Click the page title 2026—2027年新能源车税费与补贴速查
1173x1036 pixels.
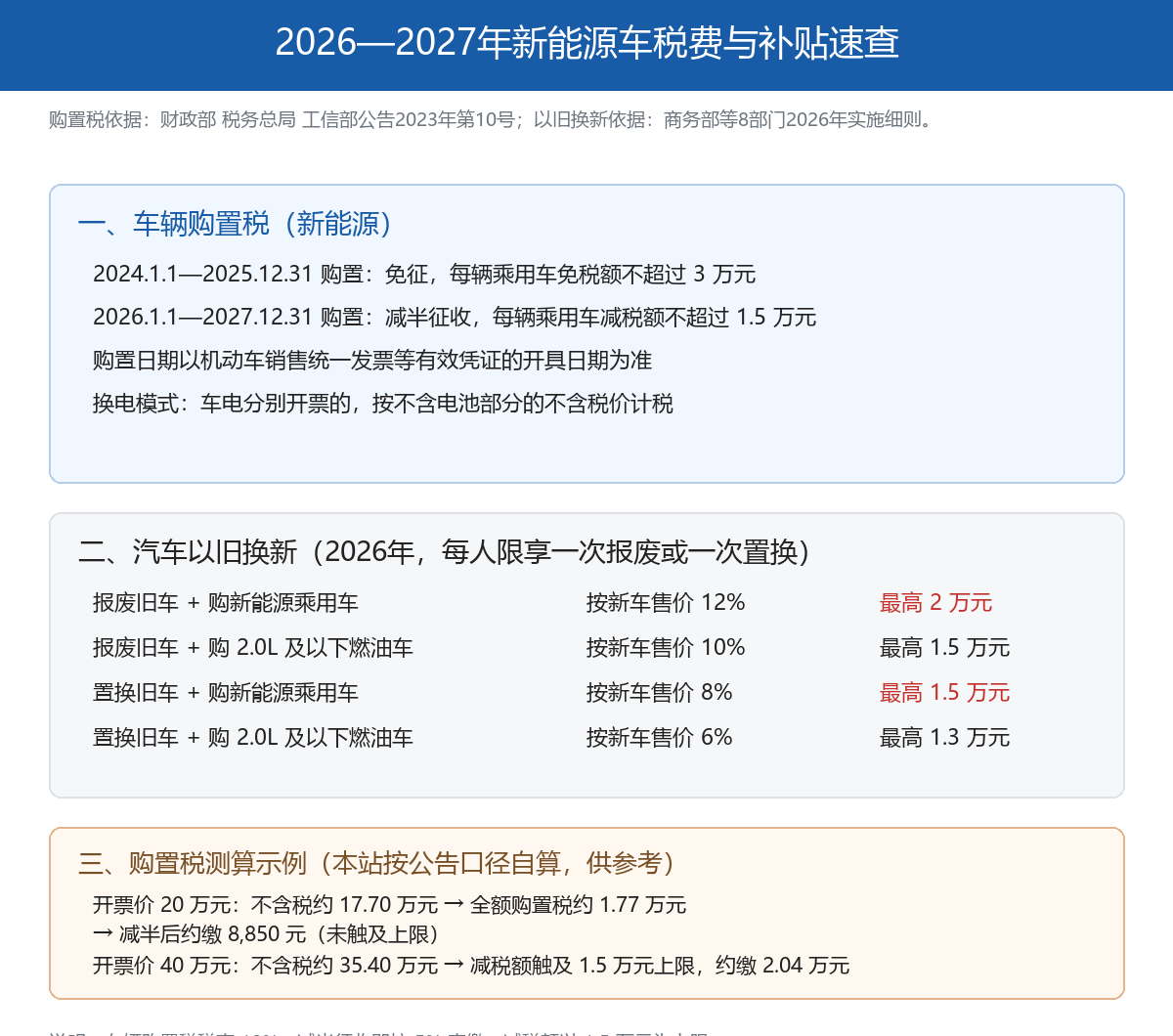click(586, 43)
